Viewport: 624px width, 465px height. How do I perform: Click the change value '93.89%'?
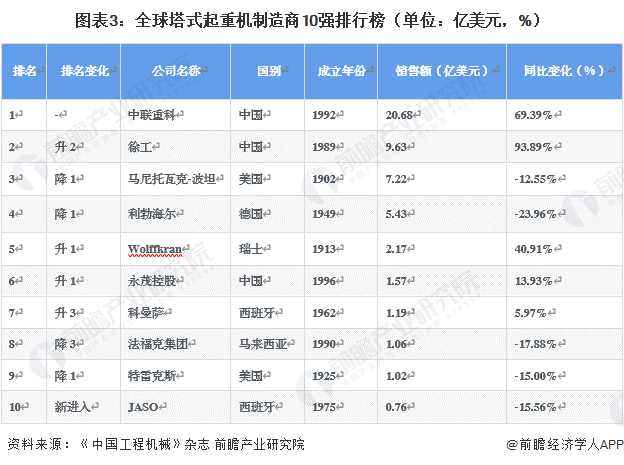point(533,147)
